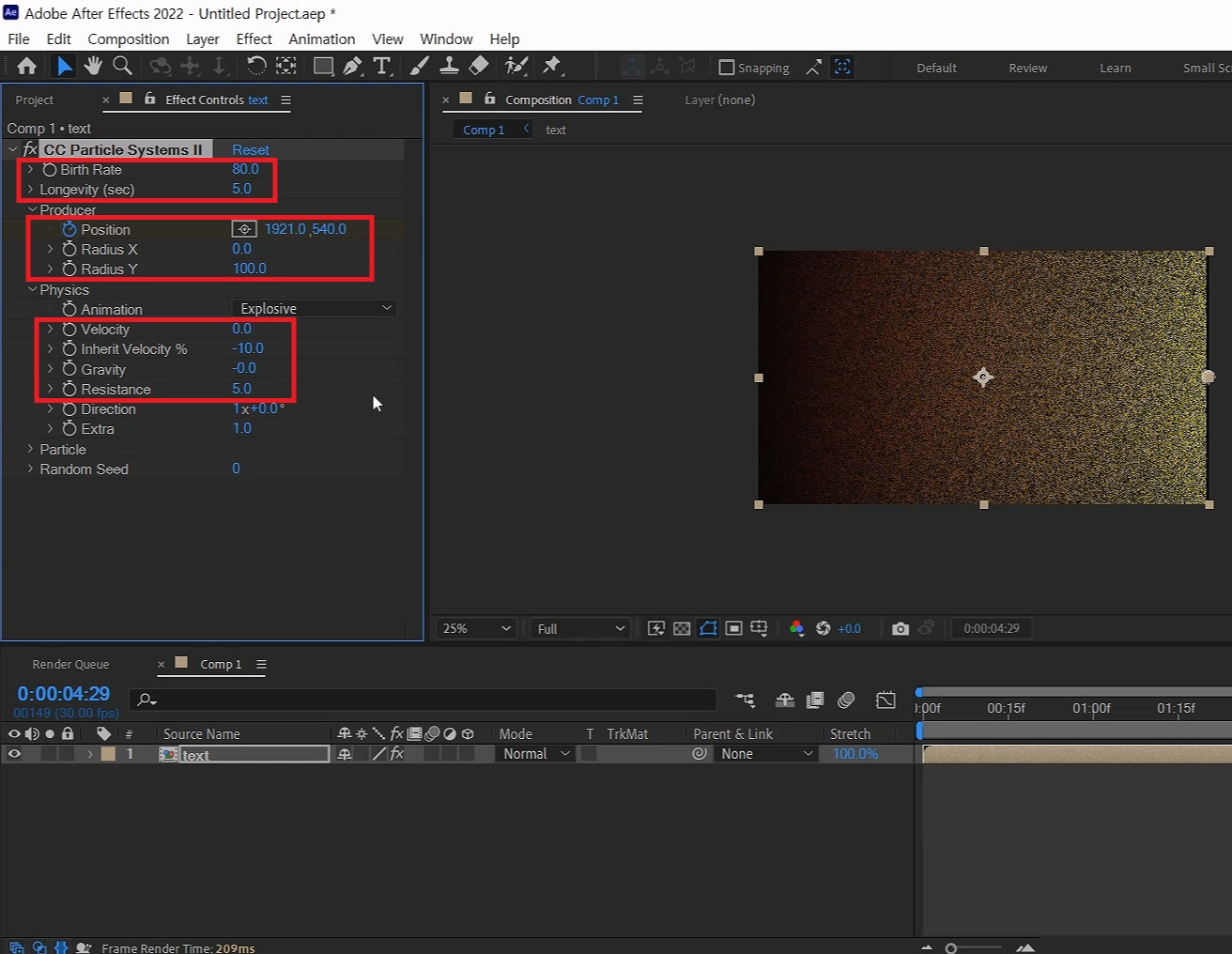Click the Position point picker crosshair button
Image resolution: width=1232 pixels, height=954 pixels.
tap(244, 229)
